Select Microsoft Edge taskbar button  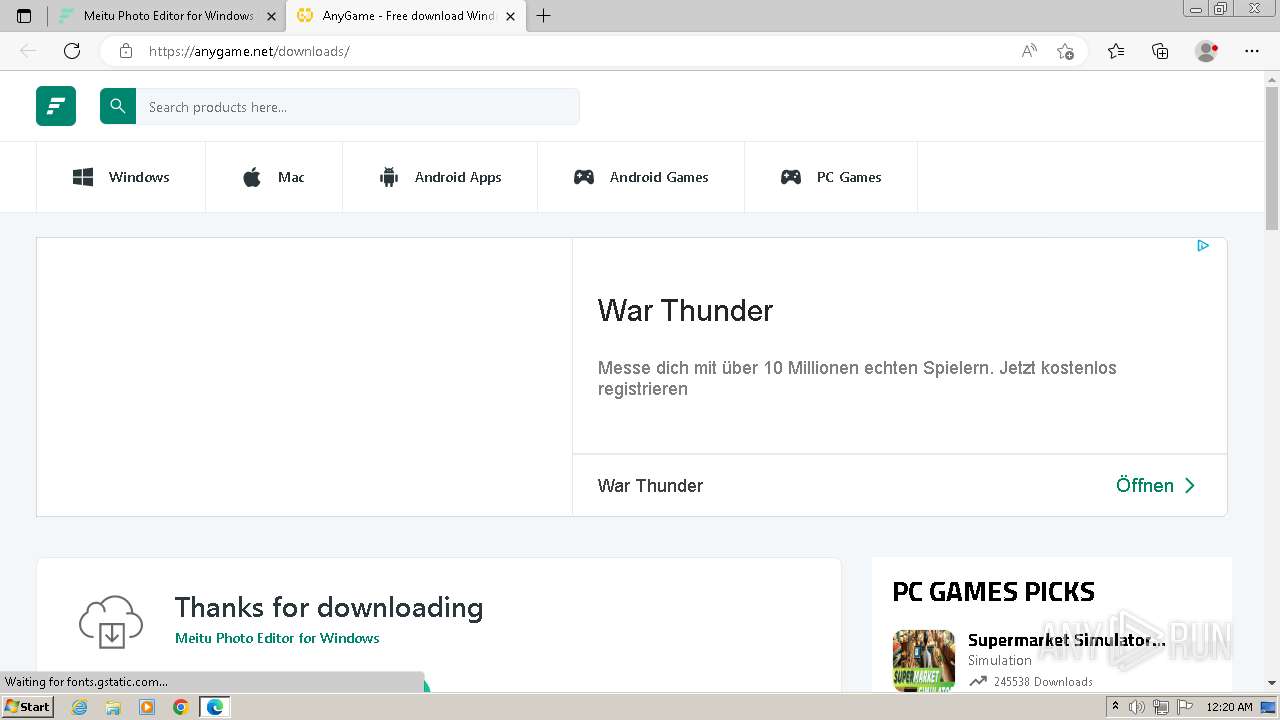click(x=214, y=707)
